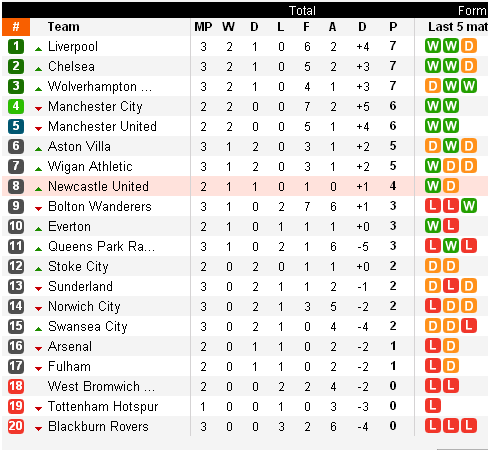
Task: Sort by the P points column header
Action: [x=393, y=27]
